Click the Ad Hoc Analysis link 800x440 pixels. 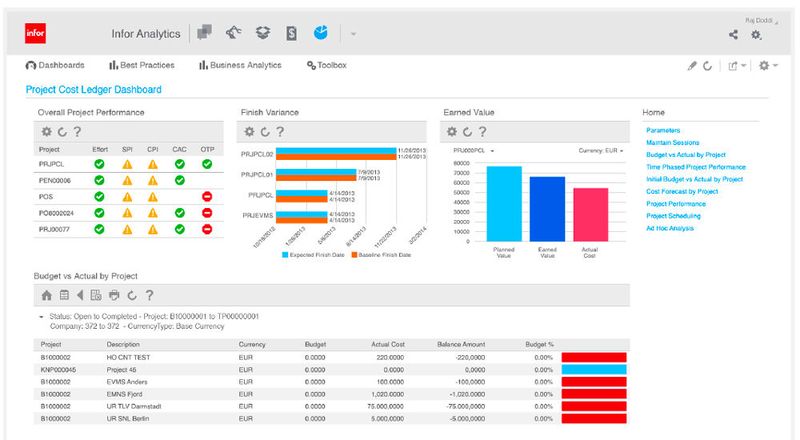pos(671,228)
